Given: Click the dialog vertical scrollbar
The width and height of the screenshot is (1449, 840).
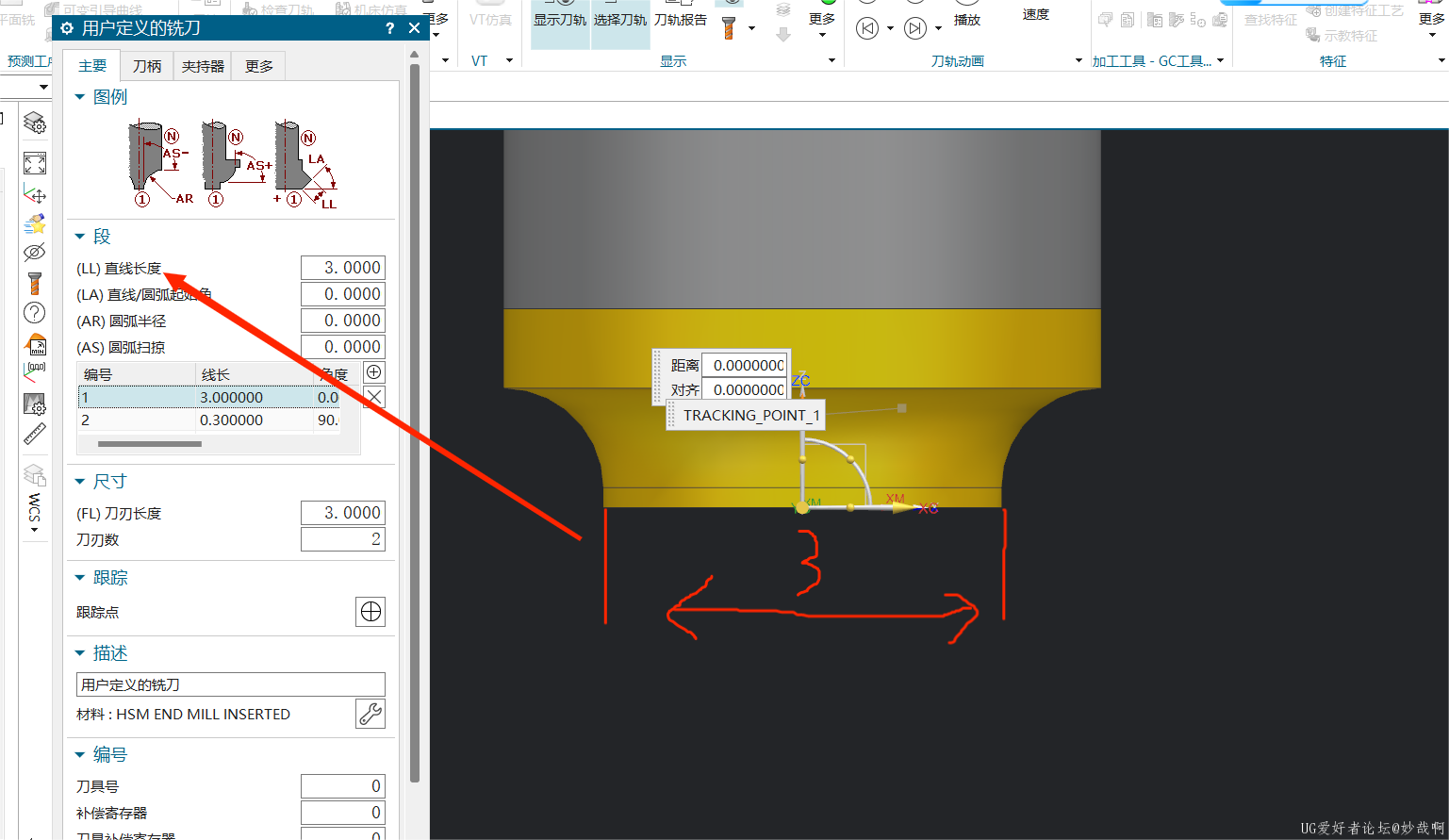Looking at the screenshot, I should tap(415, 424).
